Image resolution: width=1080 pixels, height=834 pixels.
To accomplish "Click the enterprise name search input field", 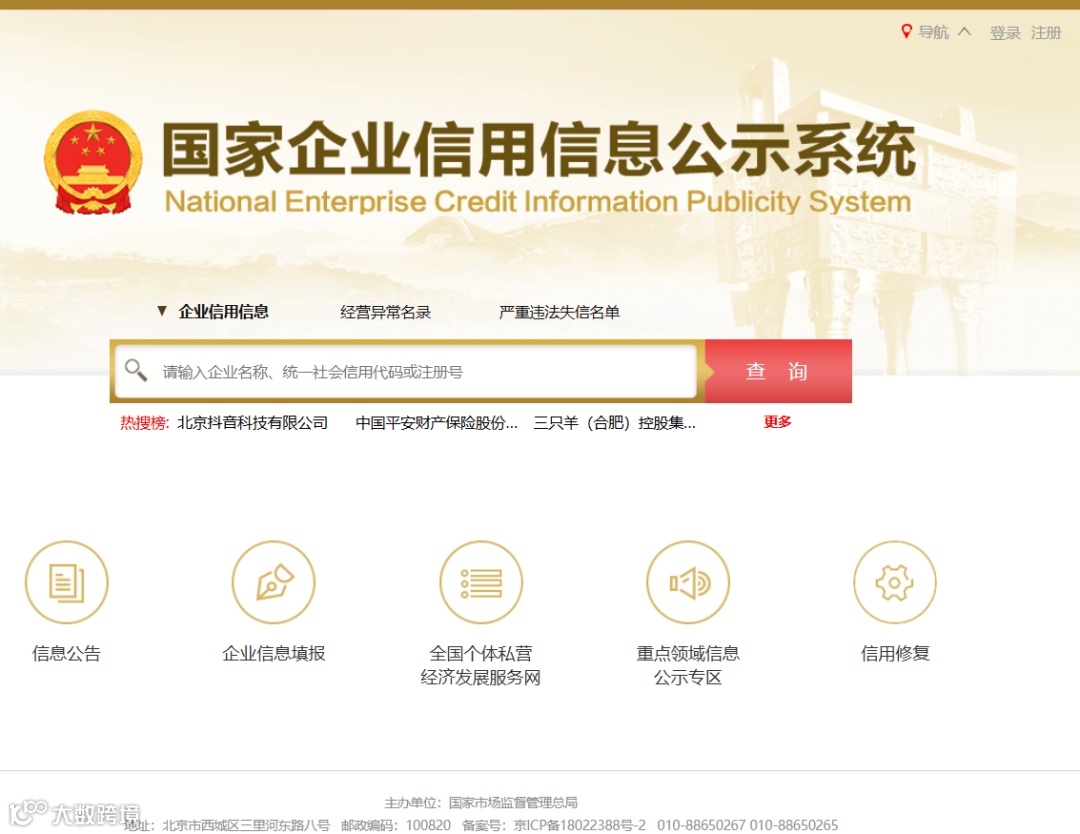I will (x=406, y=372).
